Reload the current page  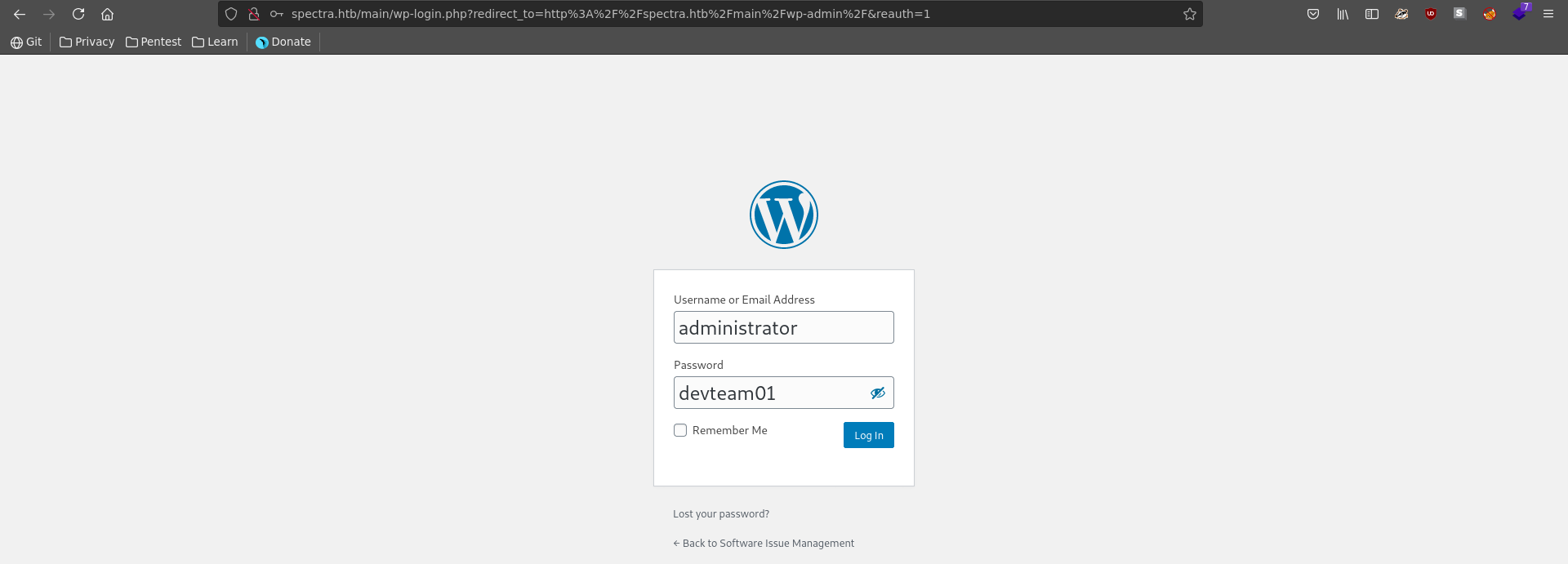pos(78,14)
